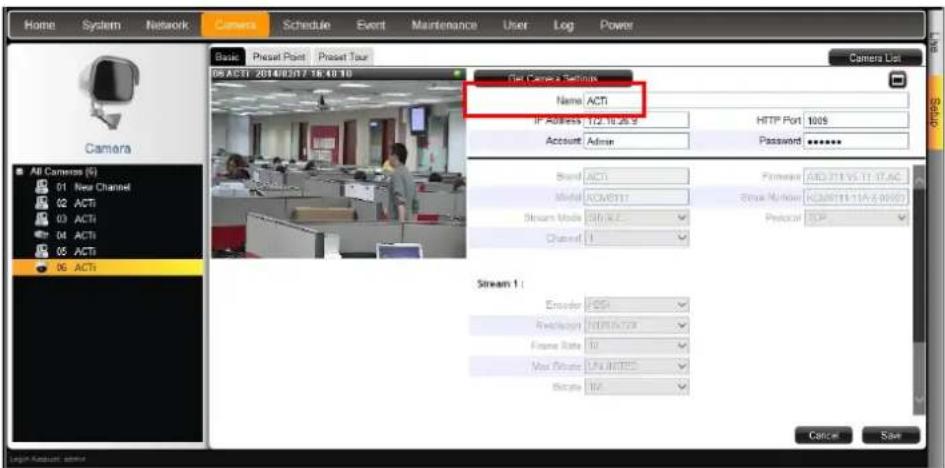
Task: Click the 02 ACTi camera icon
Action: (x=44, y=203)
